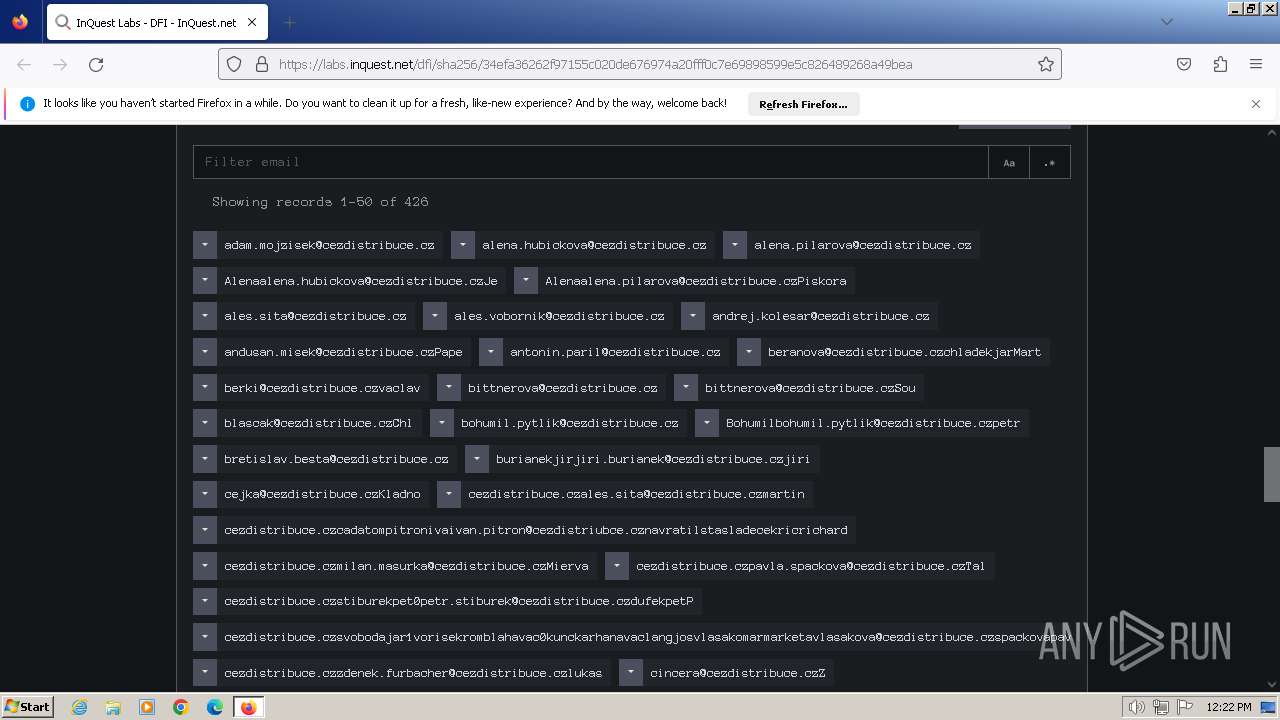The height and width of the screenshot is (720, 1280).
Task: Bookmark this page with star icon
Action: tap(1046, 64)
